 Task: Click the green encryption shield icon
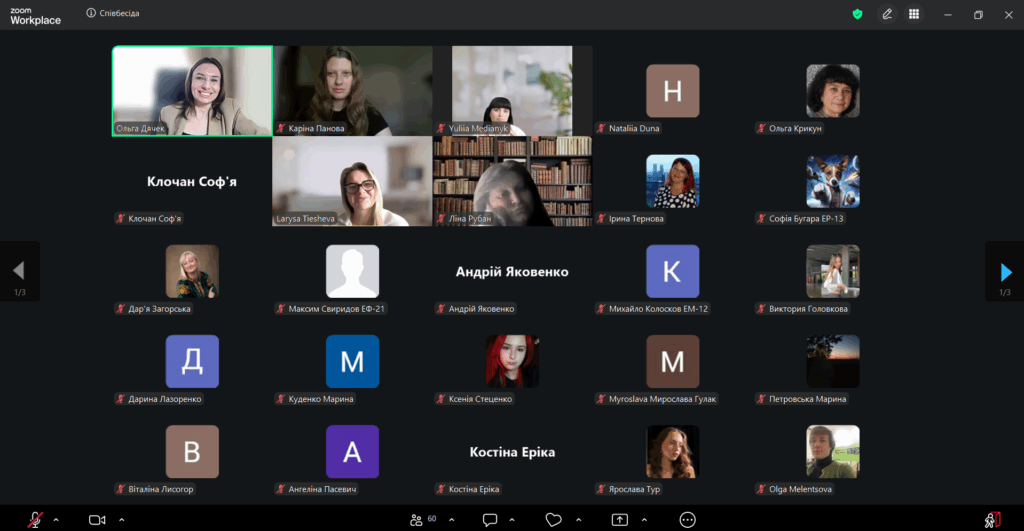[857, 14]
